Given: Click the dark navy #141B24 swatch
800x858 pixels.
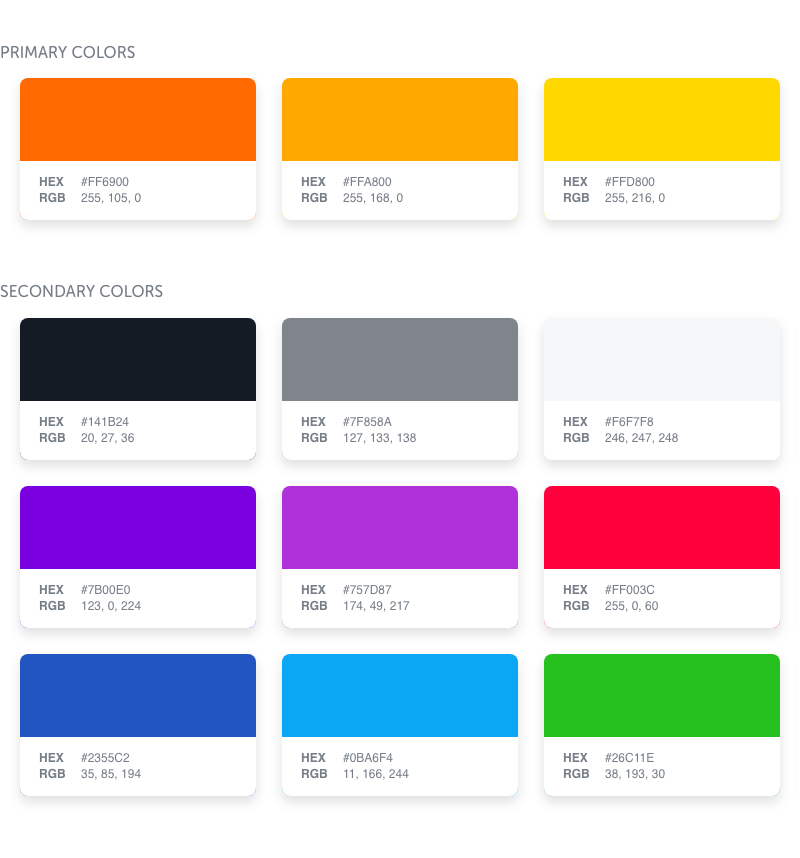Looking at the screenshot, I should tap(138, 359).
